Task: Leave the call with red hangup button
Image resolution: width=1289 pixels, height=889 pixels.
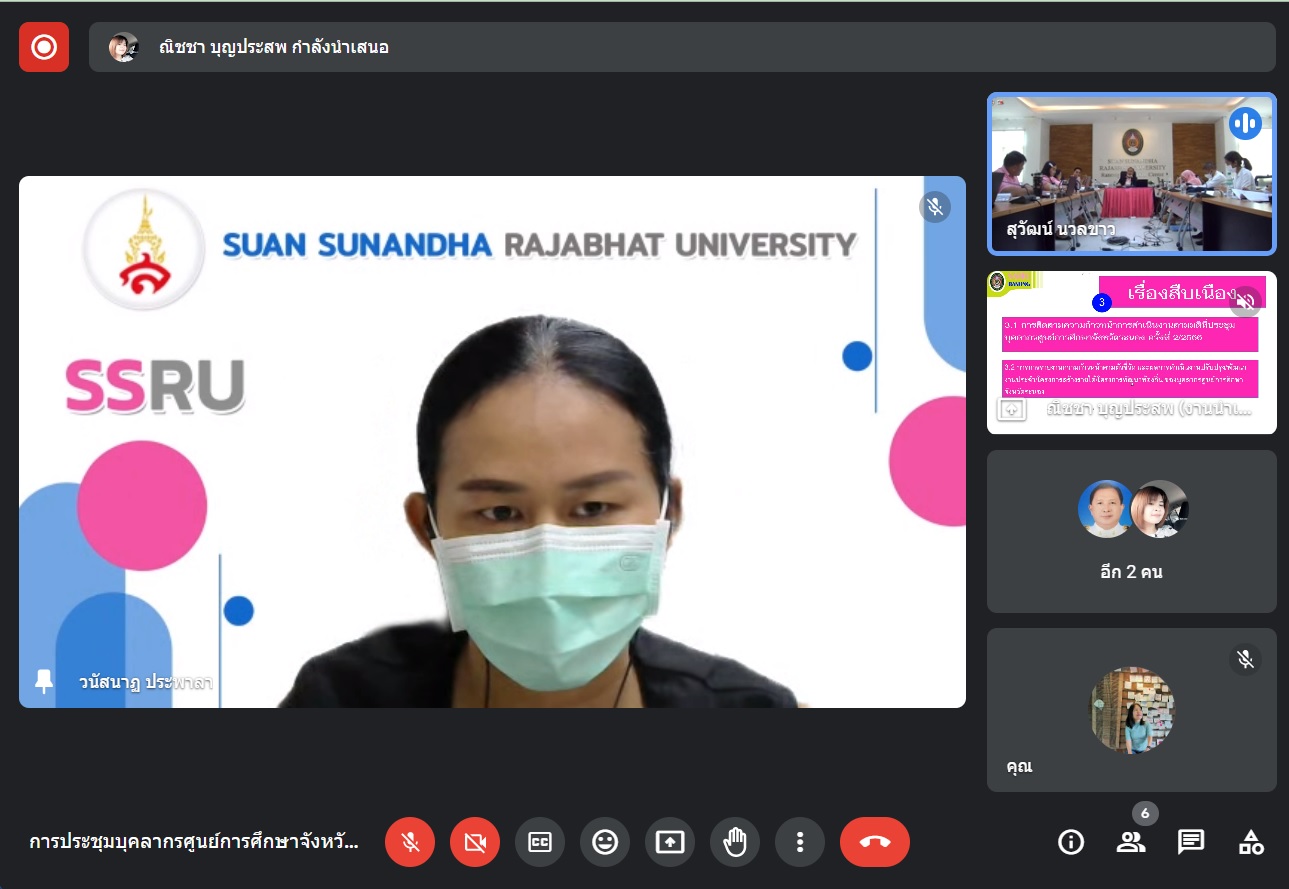Action: tap(875, 842)
